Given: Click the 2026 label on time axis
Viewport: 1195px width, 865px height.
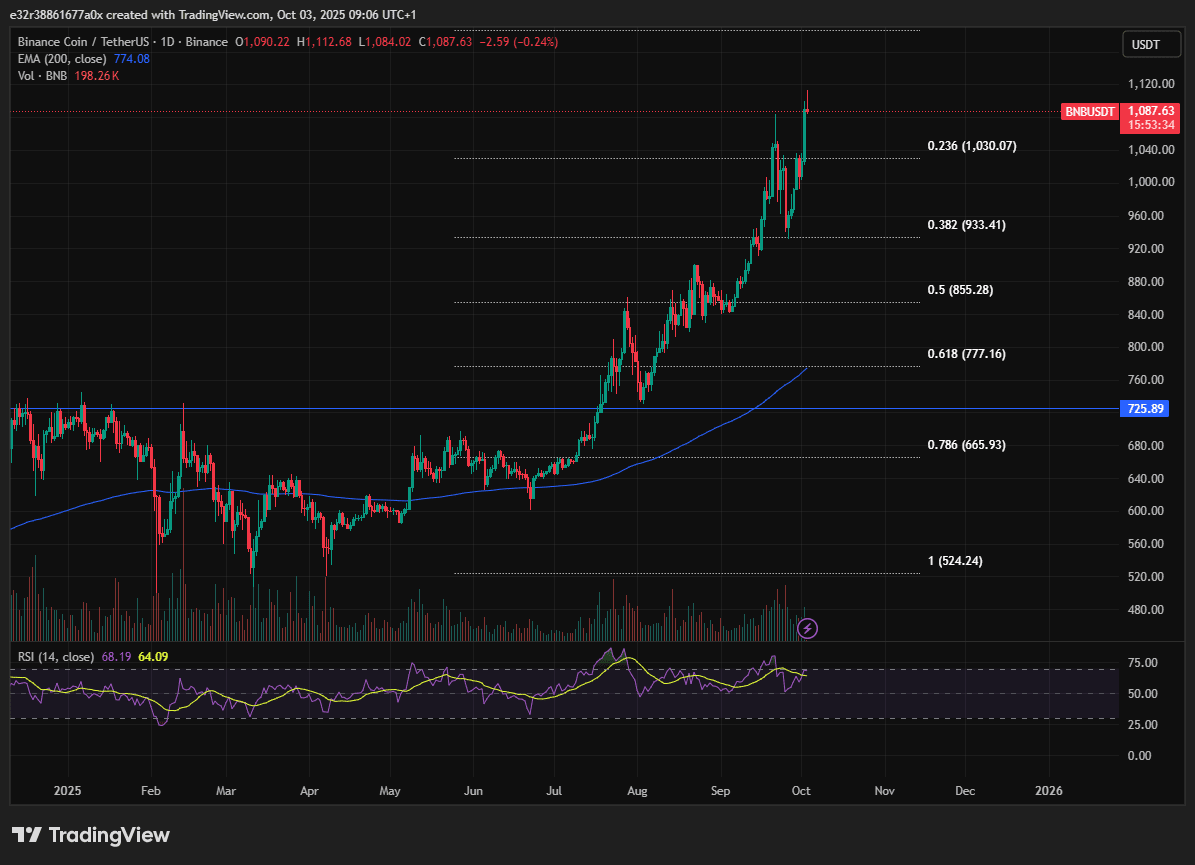Looking at the screenshot, I should [1049, 791].
